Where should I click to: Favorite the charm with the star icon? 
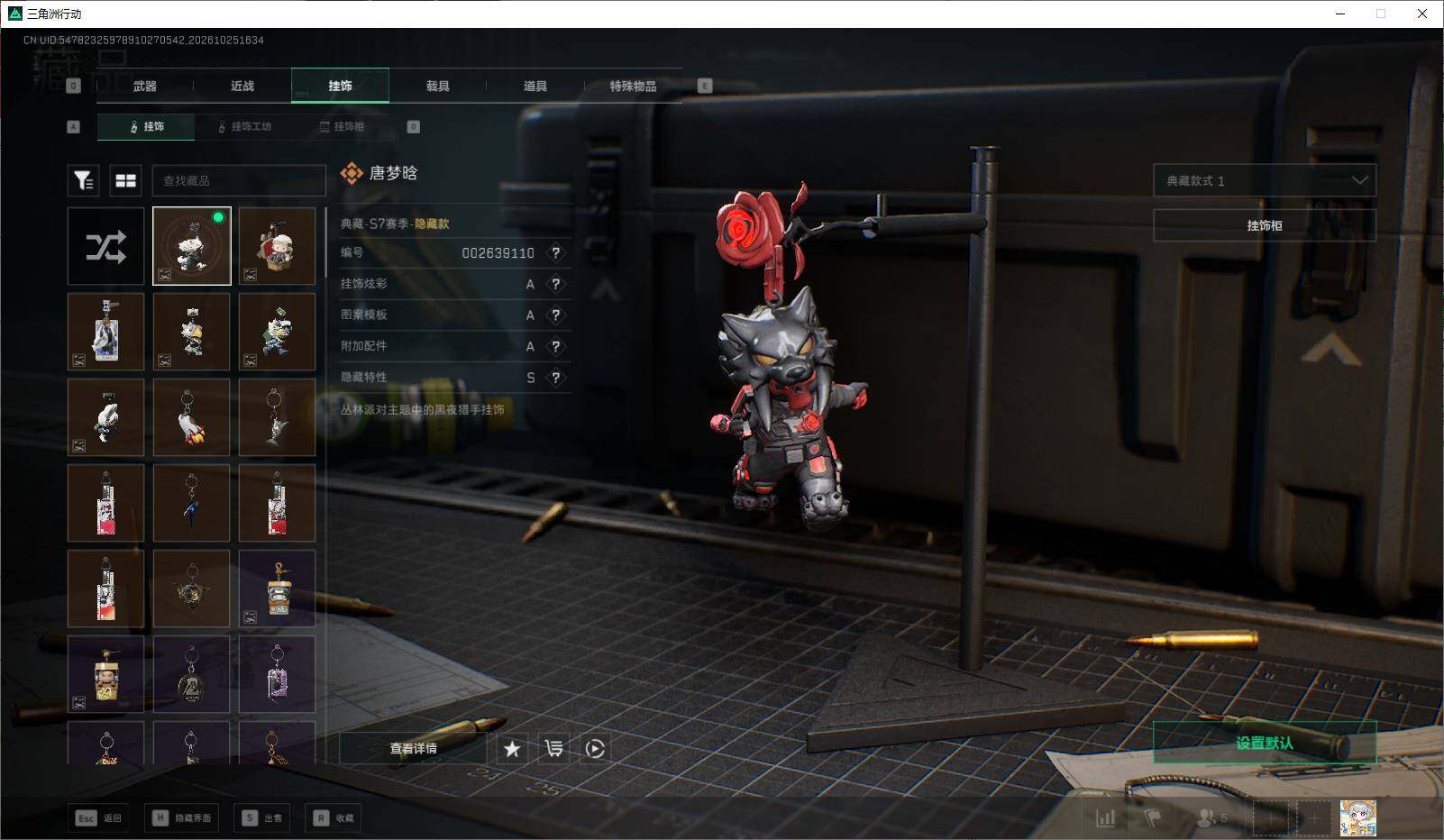coord(512,748)
